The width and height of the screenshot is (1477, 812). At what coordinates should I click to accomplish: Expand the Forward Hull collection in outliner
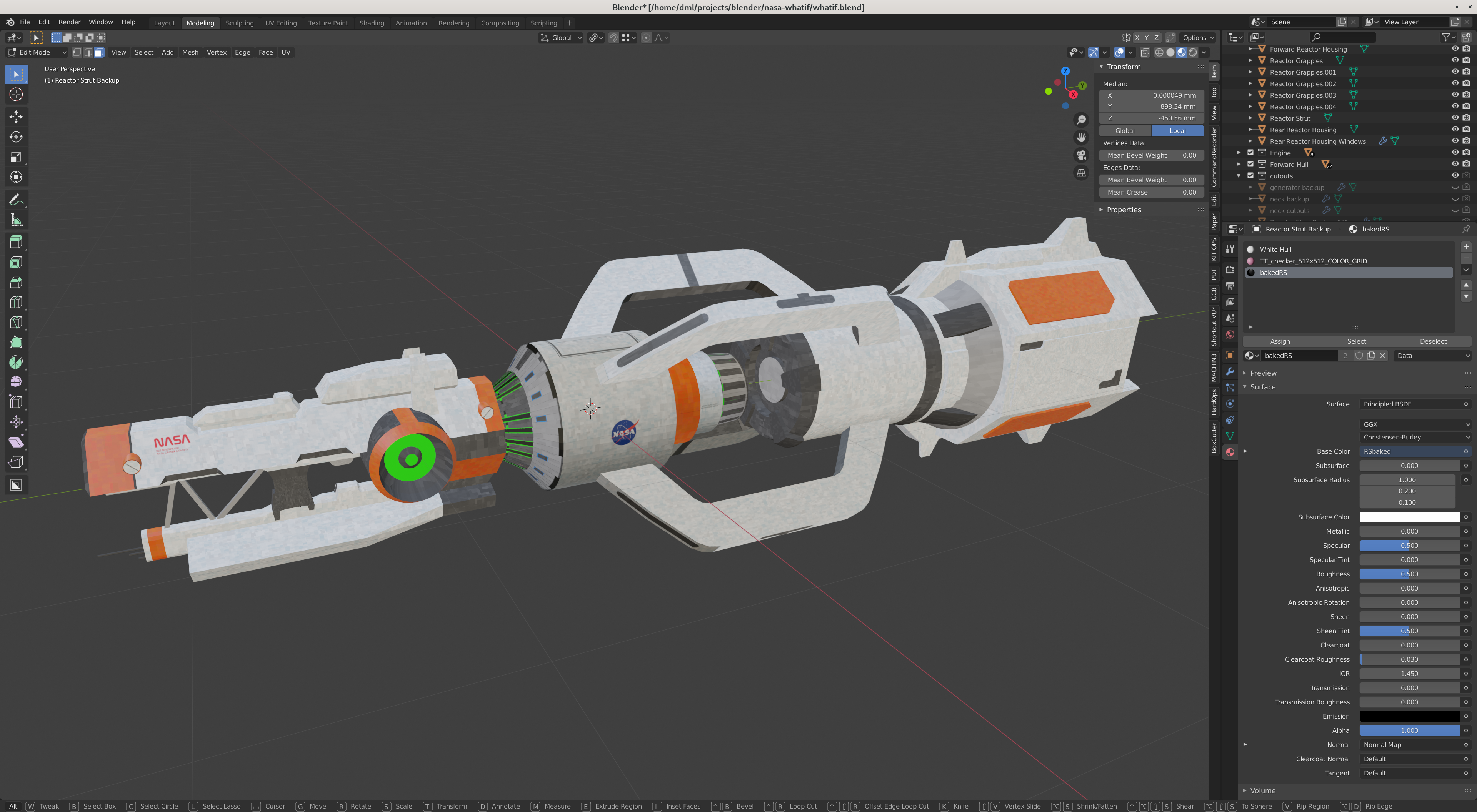pyautogui.click(x=1239, y=164)
